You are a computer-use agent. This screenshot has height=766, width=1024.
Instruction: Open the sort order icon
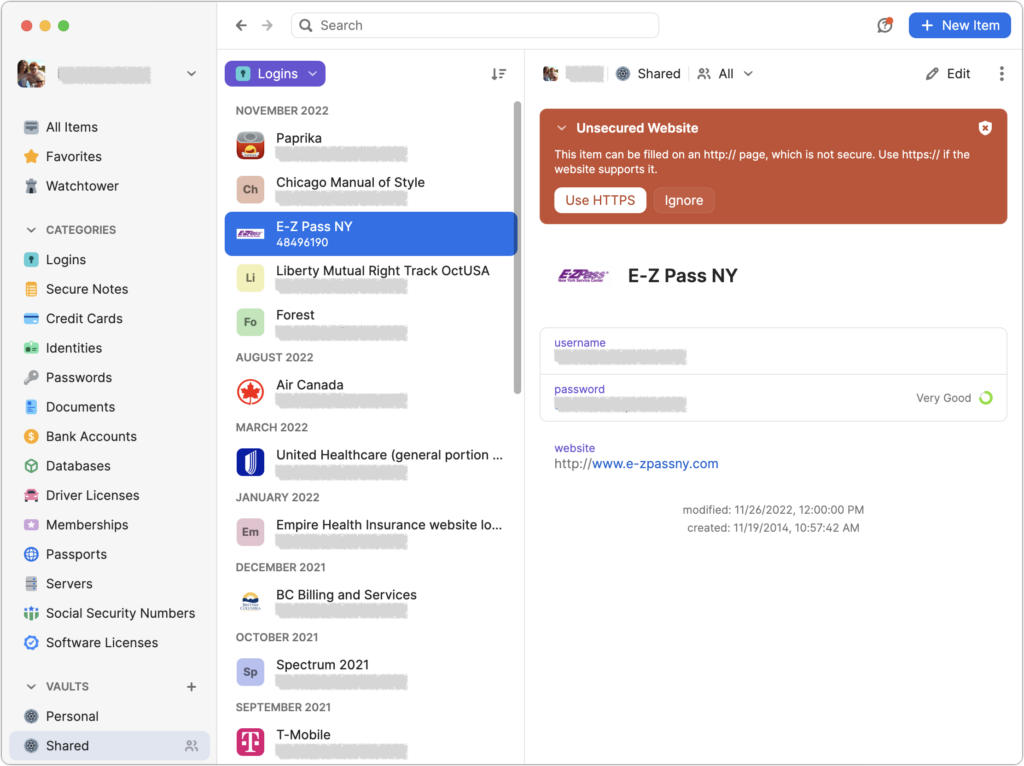point(499,74)
